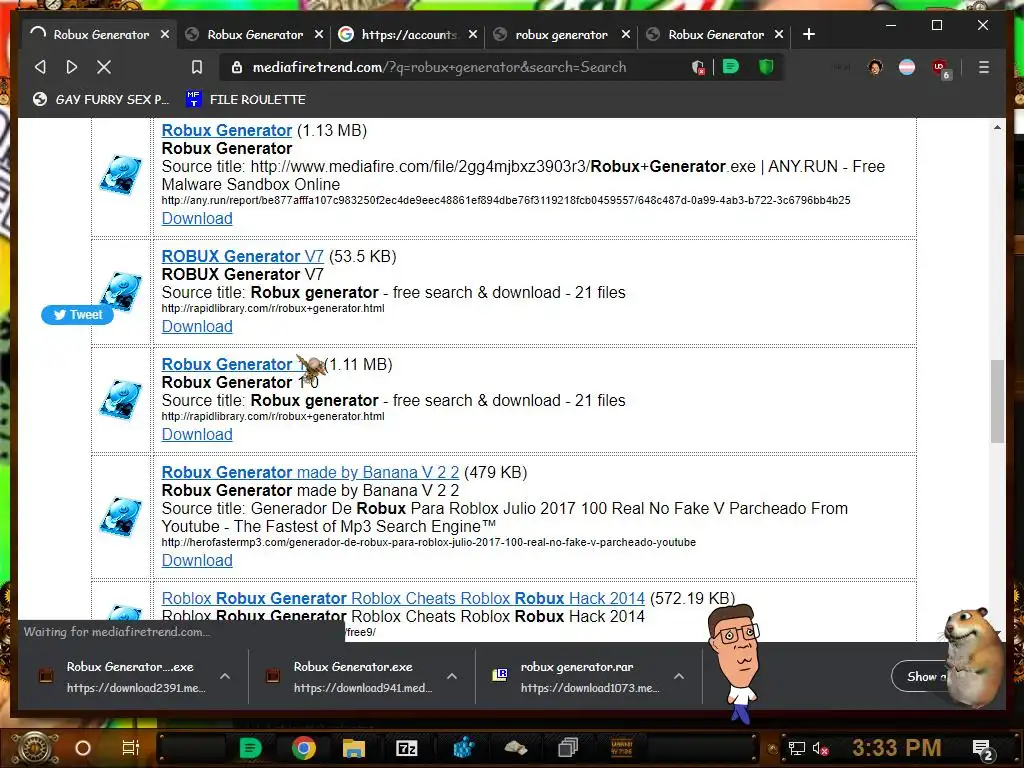Open Task View on the taskbar
The image size is (1024, 768).
(131, 748)
